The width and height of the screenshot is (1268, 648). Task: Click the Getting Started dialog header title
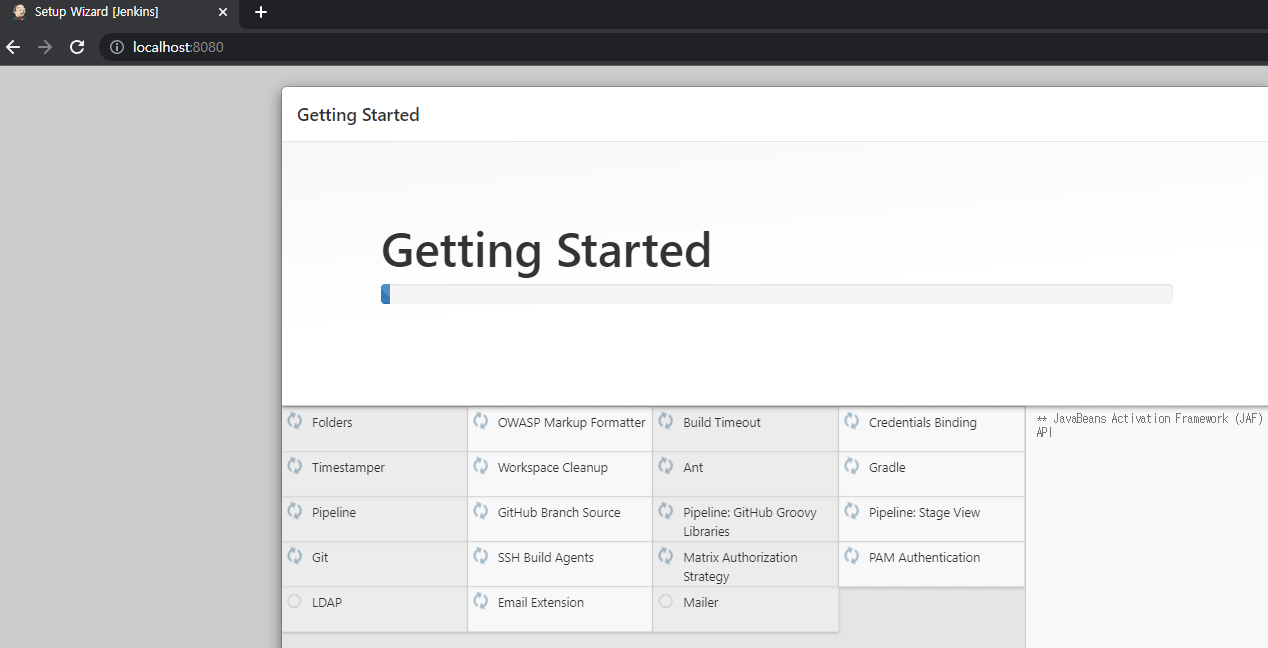coord(358,115)
